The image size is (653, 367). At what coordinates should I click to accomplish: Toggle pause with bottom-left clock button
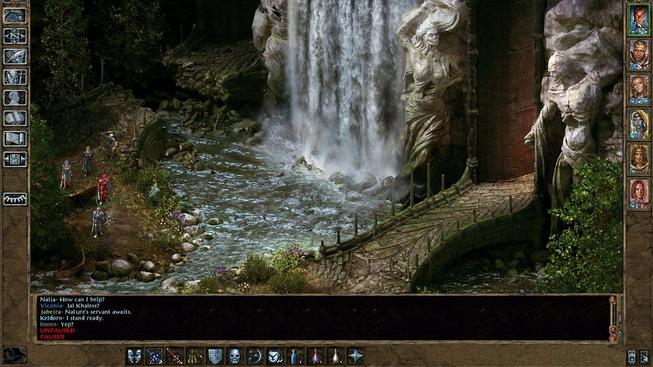pyautogui.click(x=15, y=355)
